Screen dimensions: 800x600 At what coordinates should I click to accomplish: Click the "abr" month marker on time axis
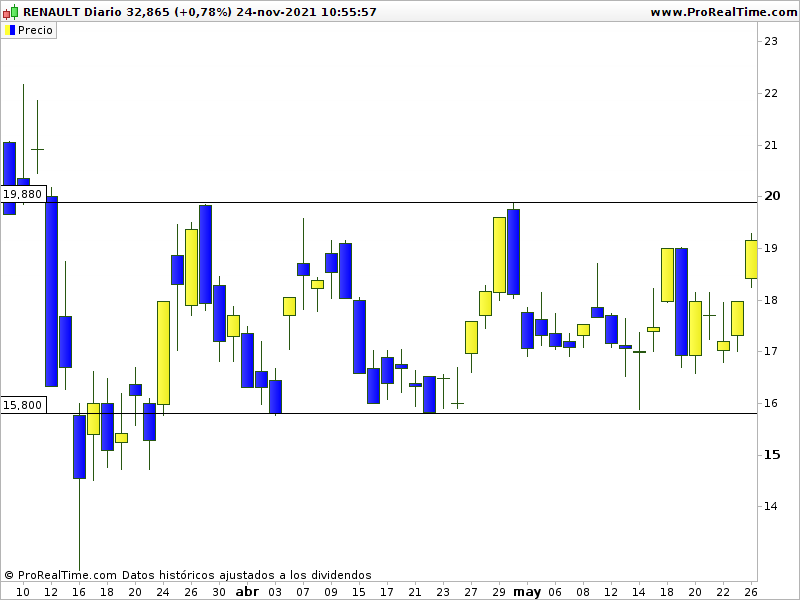(x=247, y=592)
